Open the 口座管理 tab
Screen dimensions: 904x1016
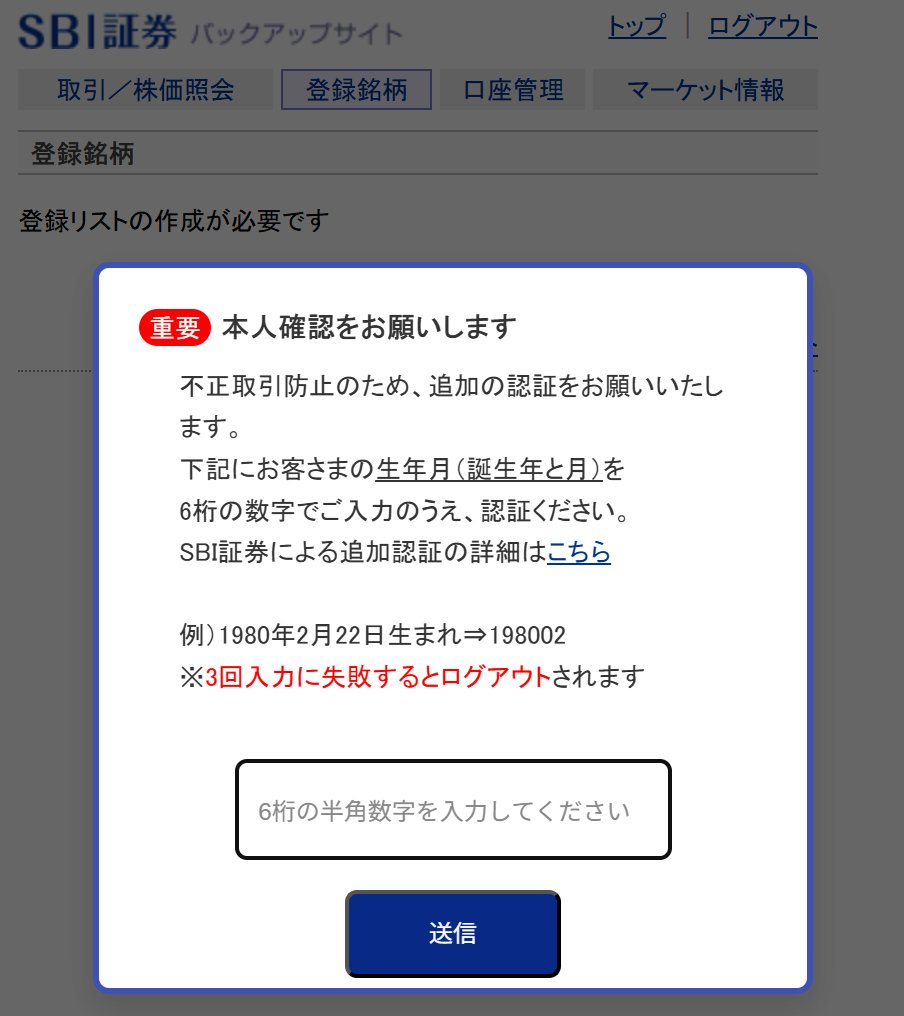coord(513,89)
